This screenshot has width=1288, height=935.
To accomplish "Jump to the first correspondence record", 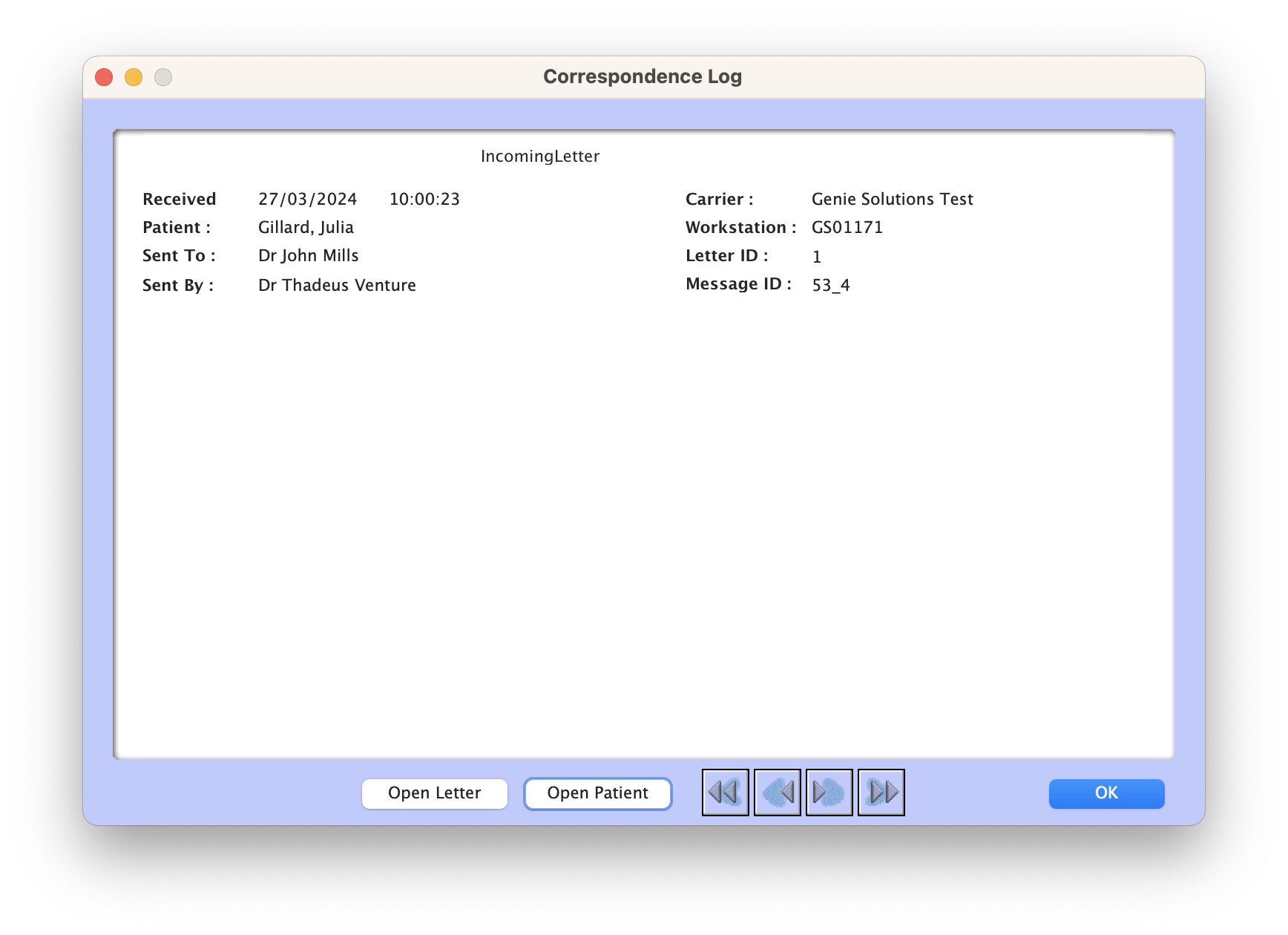I will tap(725, 793).
